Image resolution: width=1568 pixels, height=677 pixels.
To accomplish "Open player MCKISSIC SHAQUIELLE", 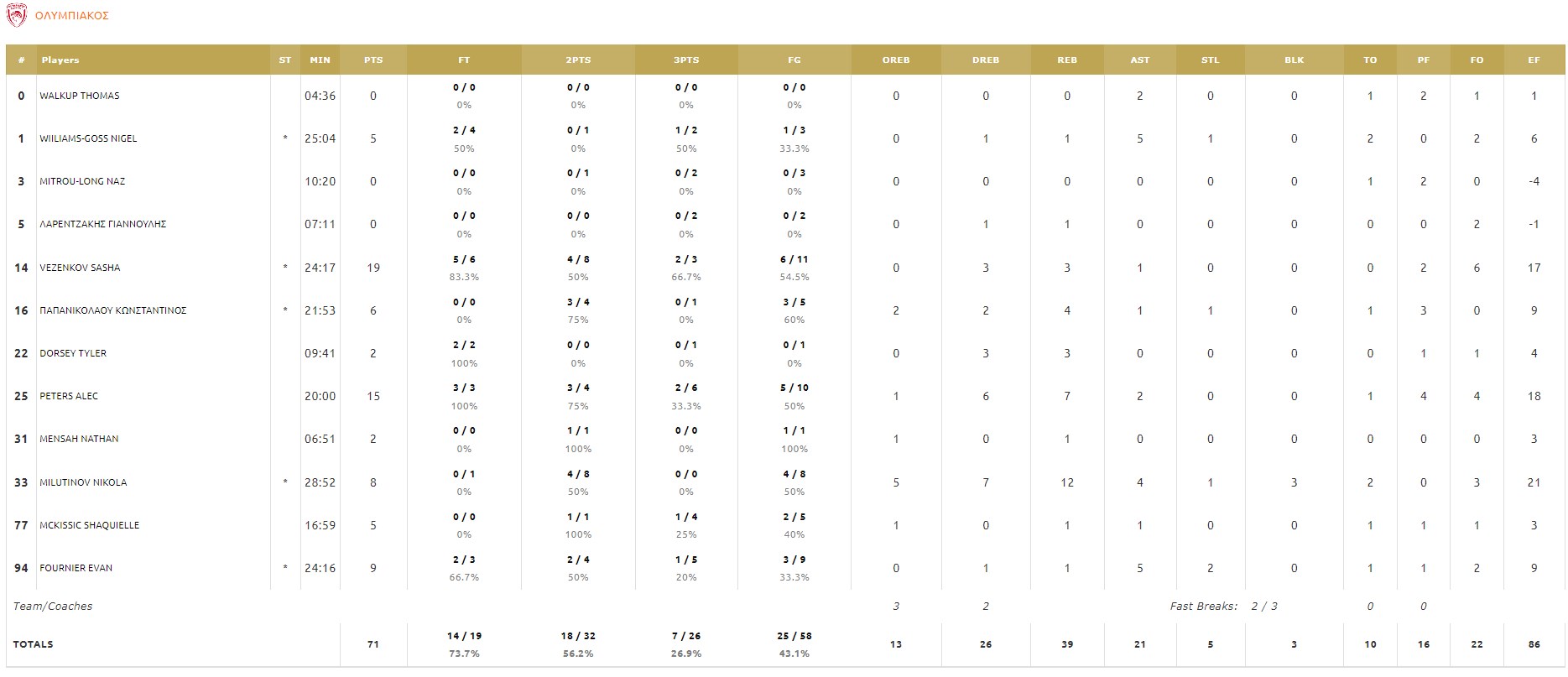I will pyautogui.click(x=89, y=525).
